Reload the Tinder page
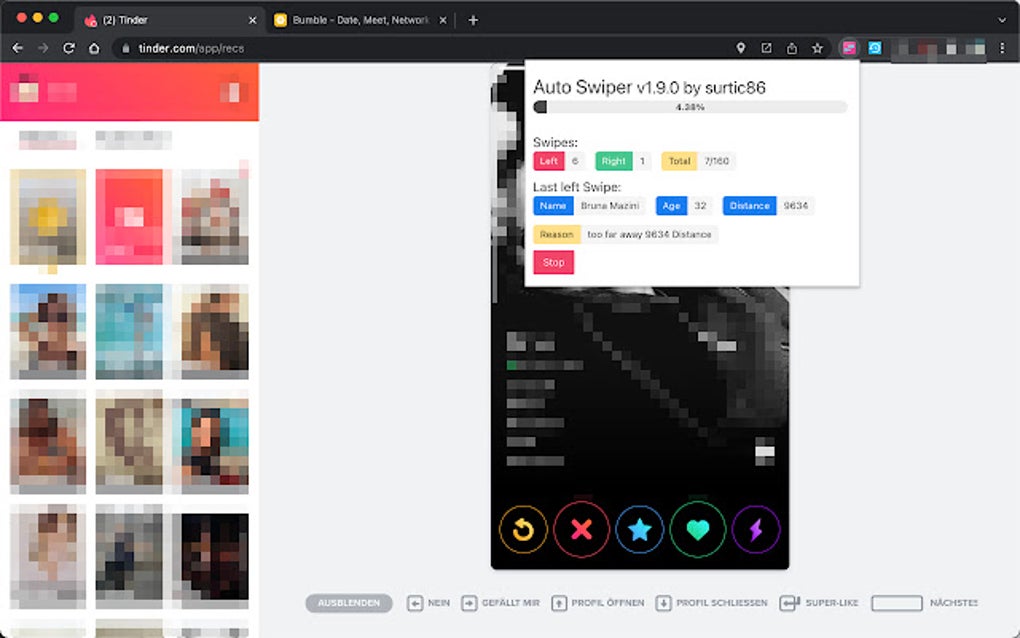The width and height of the screenshot is (1020, 638). tap(68, 47)
